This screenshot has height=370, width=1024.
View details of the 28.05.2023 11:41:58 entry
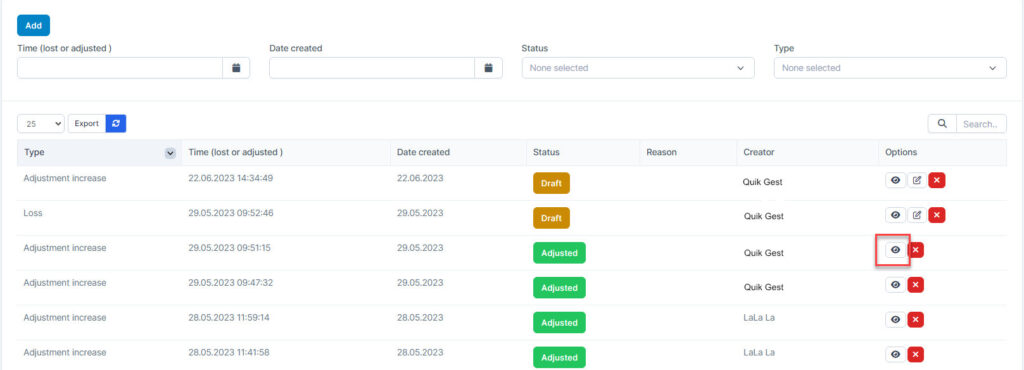click(896, 354)
